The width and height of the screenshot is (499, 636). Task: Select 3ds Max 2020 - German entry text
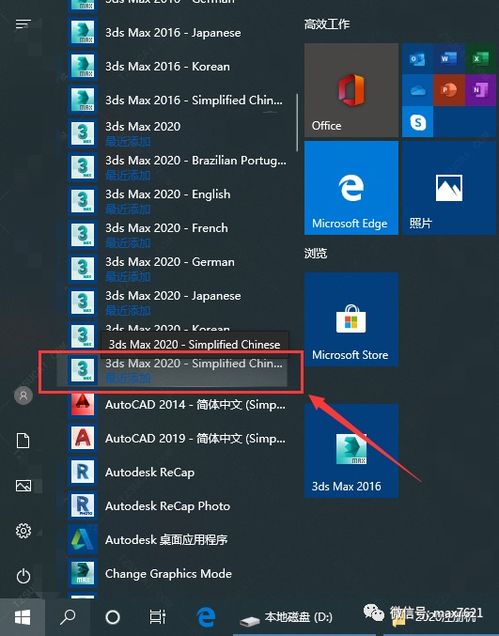pyautogui.click(x=170, y=262)
